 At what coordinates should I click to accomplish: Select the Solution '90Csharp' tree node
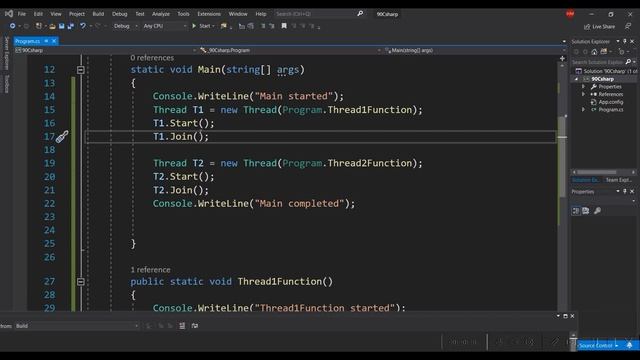point(607,71)
